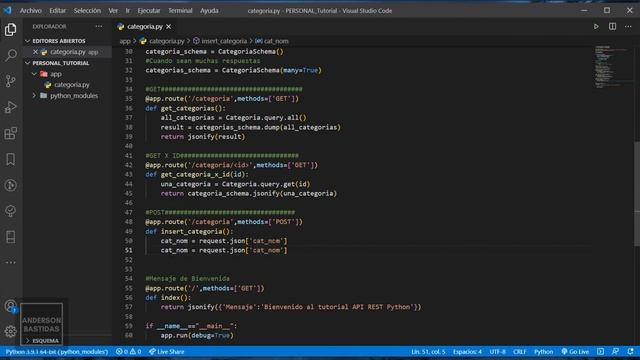Run Python file with play button

click(596, 27)
